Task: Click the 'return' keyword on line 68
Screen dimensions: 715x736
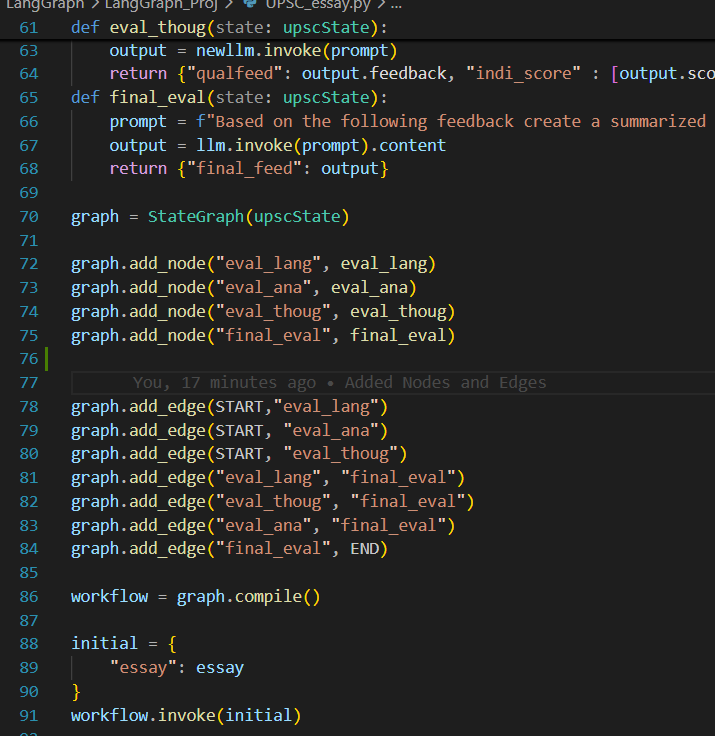Action: [x=138, y=169]
